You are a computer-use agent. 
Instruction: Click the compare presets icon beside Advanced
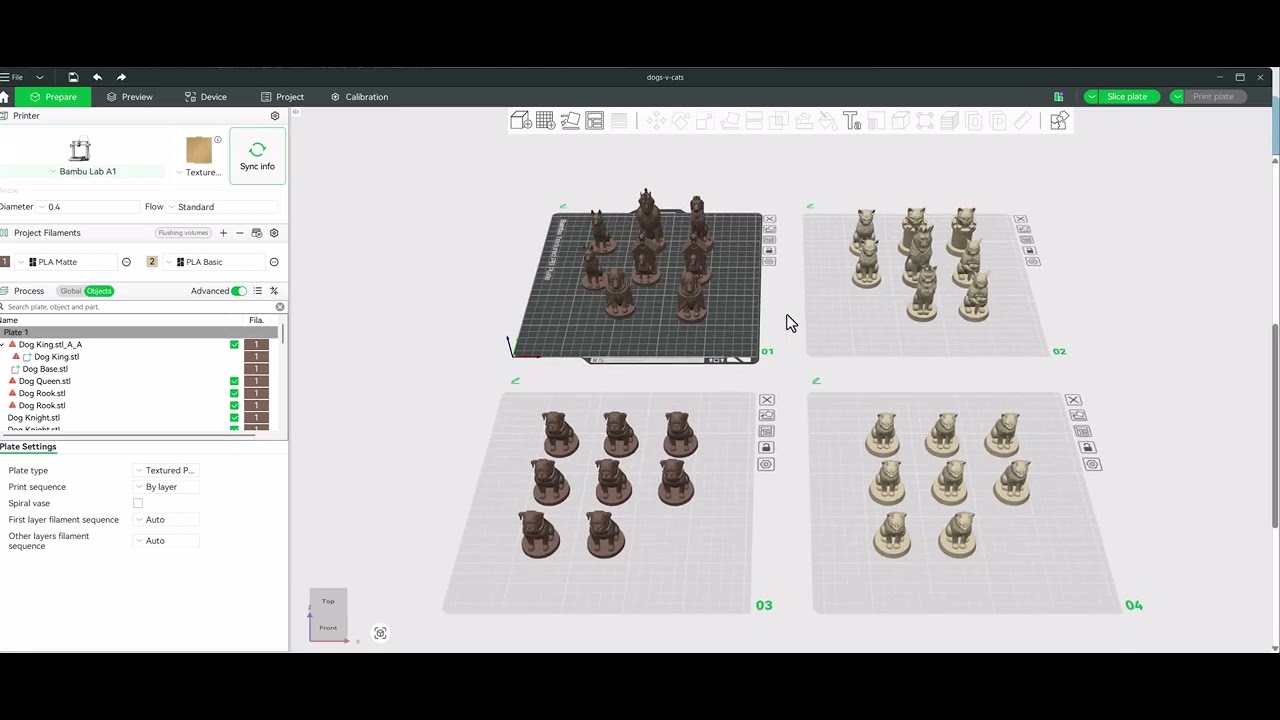click(x=274, y=291)
